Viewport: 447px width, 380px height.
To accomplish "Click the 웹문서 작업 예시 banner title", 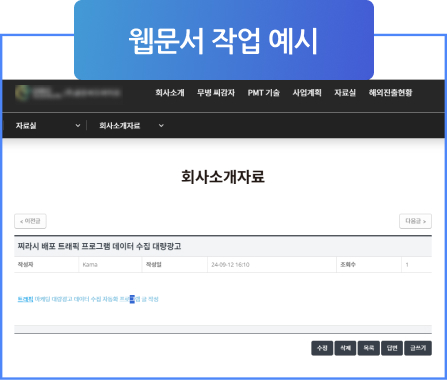I will click(x=223, y=41).
